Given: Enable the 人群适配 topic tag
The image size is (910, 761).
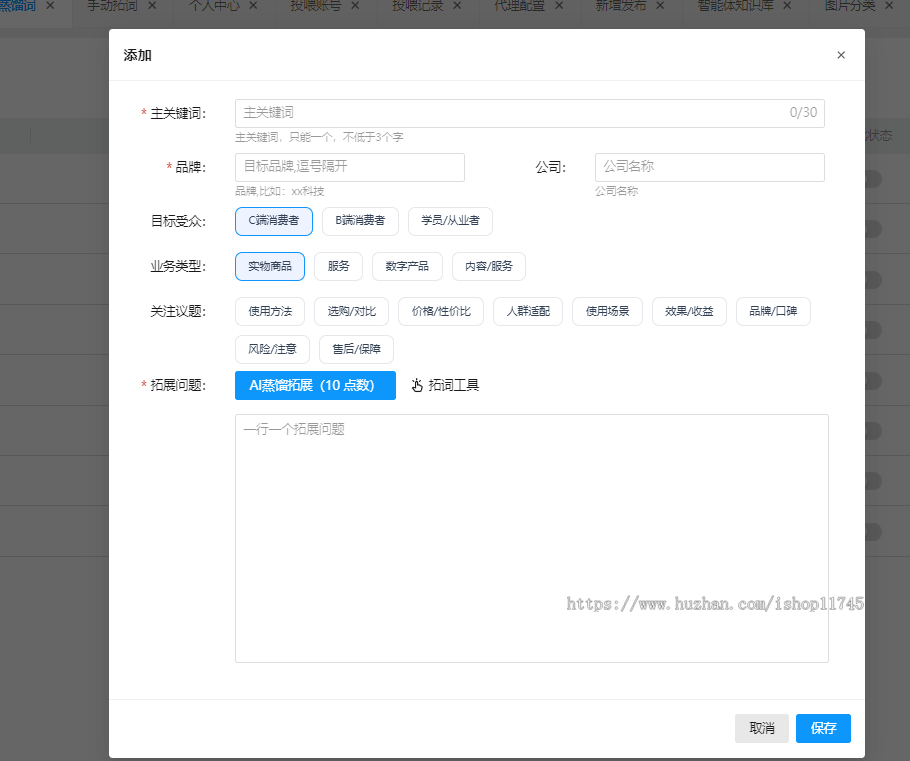Looking at the screenshot, I should [528, 312].
